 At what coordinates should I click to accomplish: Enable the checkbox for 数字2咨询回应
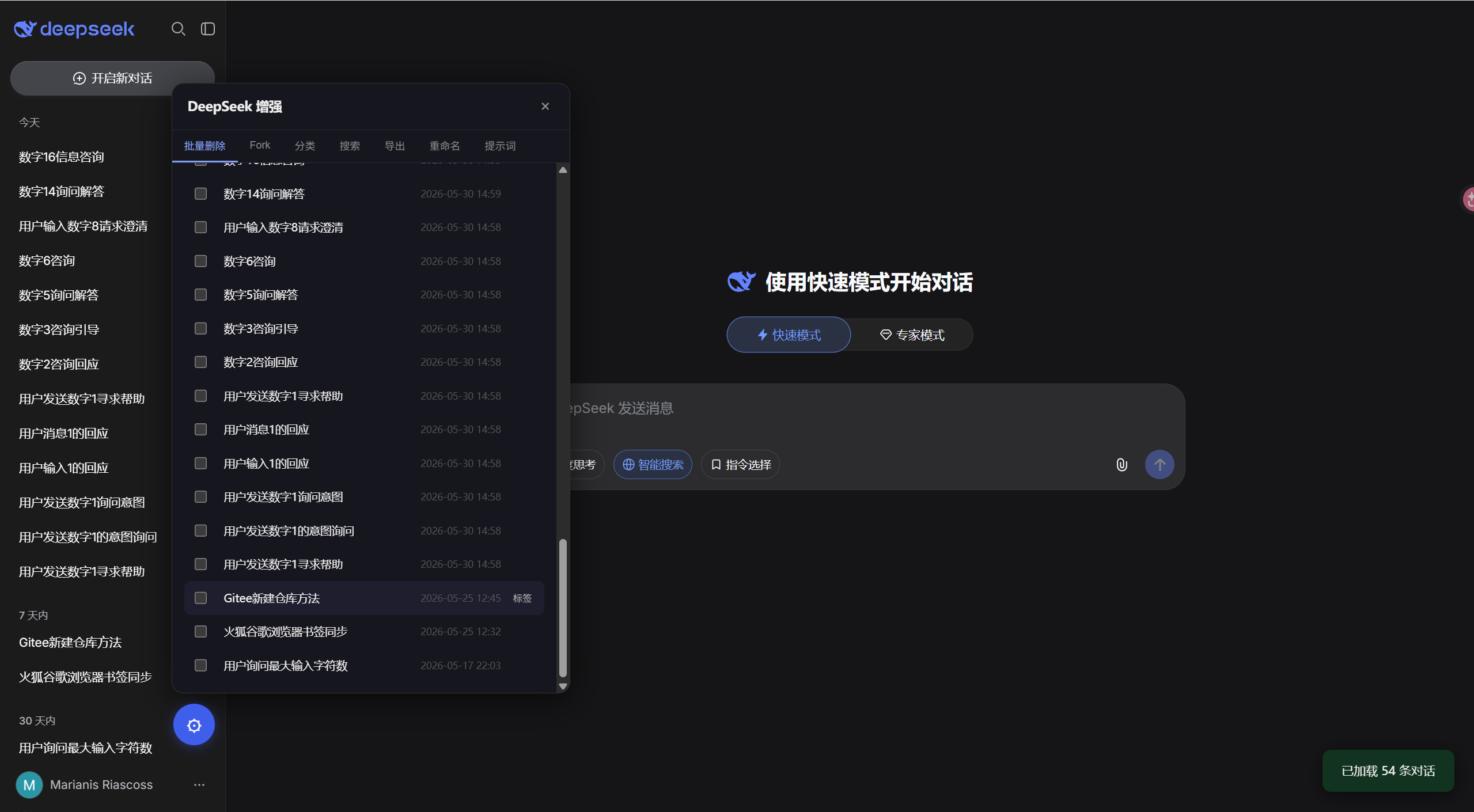[x=200, y=362]
